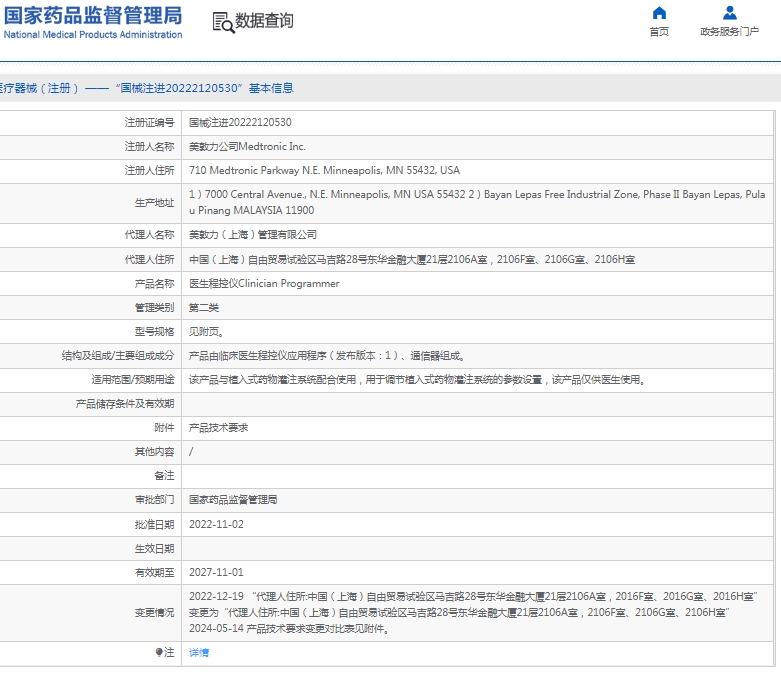Click the 注册证编号 row label
This screenshot has height=674, width=781.
click(149, 123)
